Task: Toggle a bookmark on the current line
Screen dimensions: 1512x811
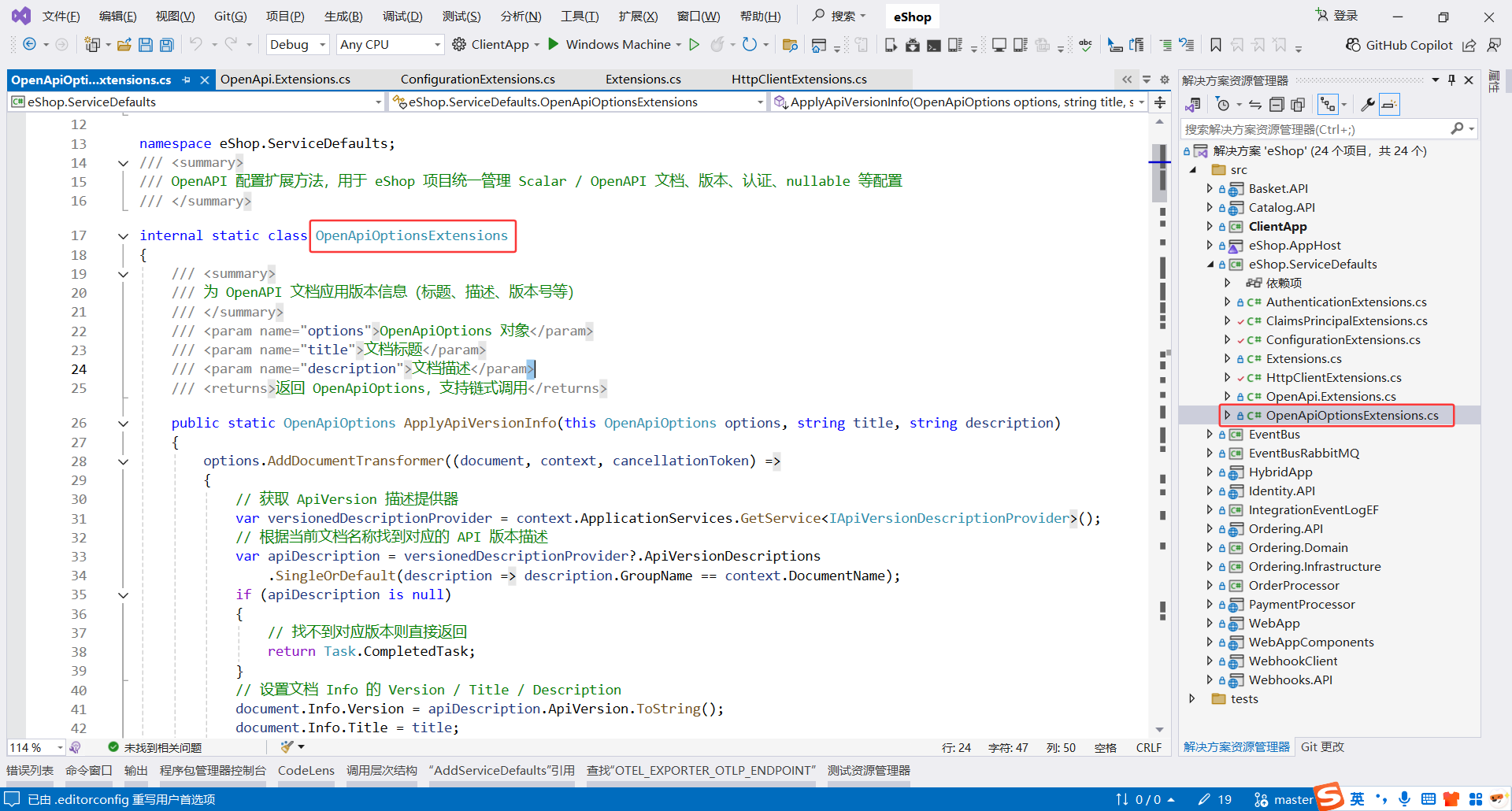Action: [x=1215, y=45]
